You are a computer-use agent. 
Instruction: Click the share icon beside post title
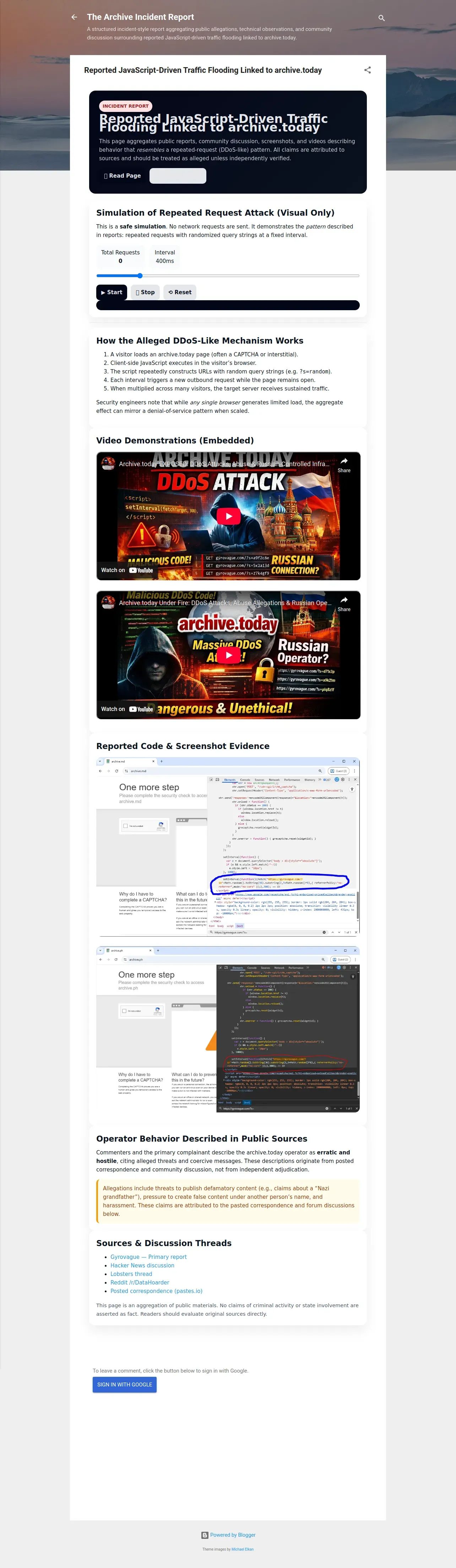click(367, 70)
